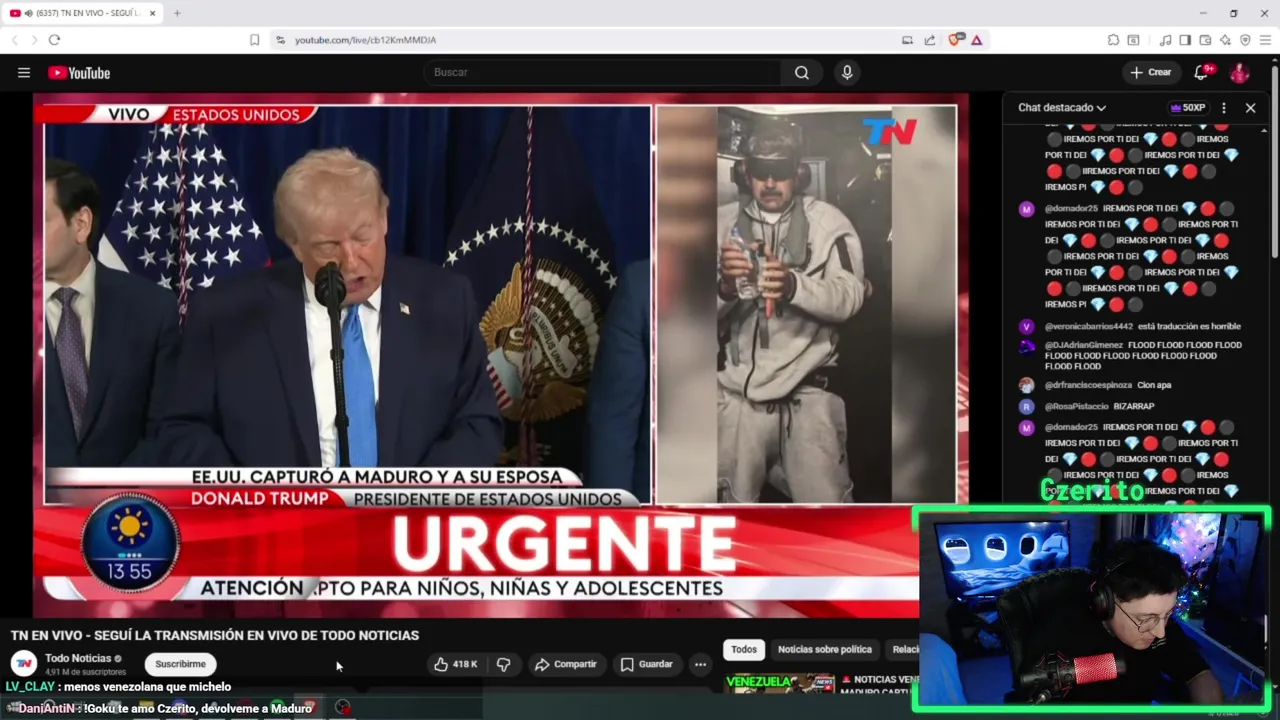
Task: Focus the Buscar search field
Action: tap(603, 72)
